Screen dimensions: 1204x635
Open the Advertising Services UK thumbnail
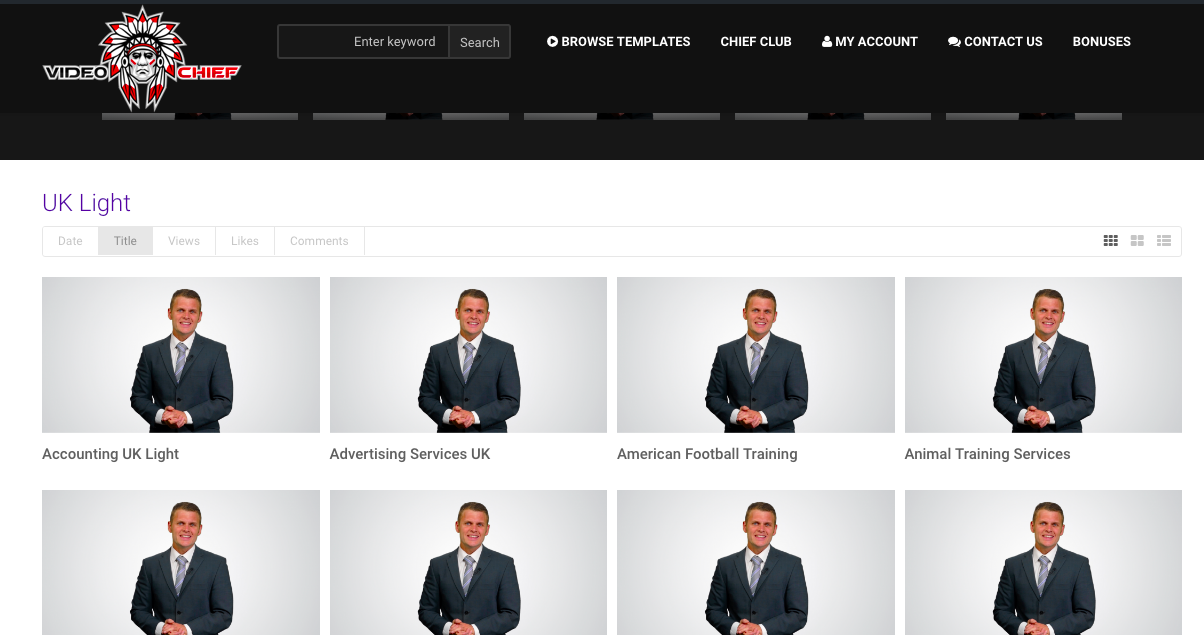[468, 355]
